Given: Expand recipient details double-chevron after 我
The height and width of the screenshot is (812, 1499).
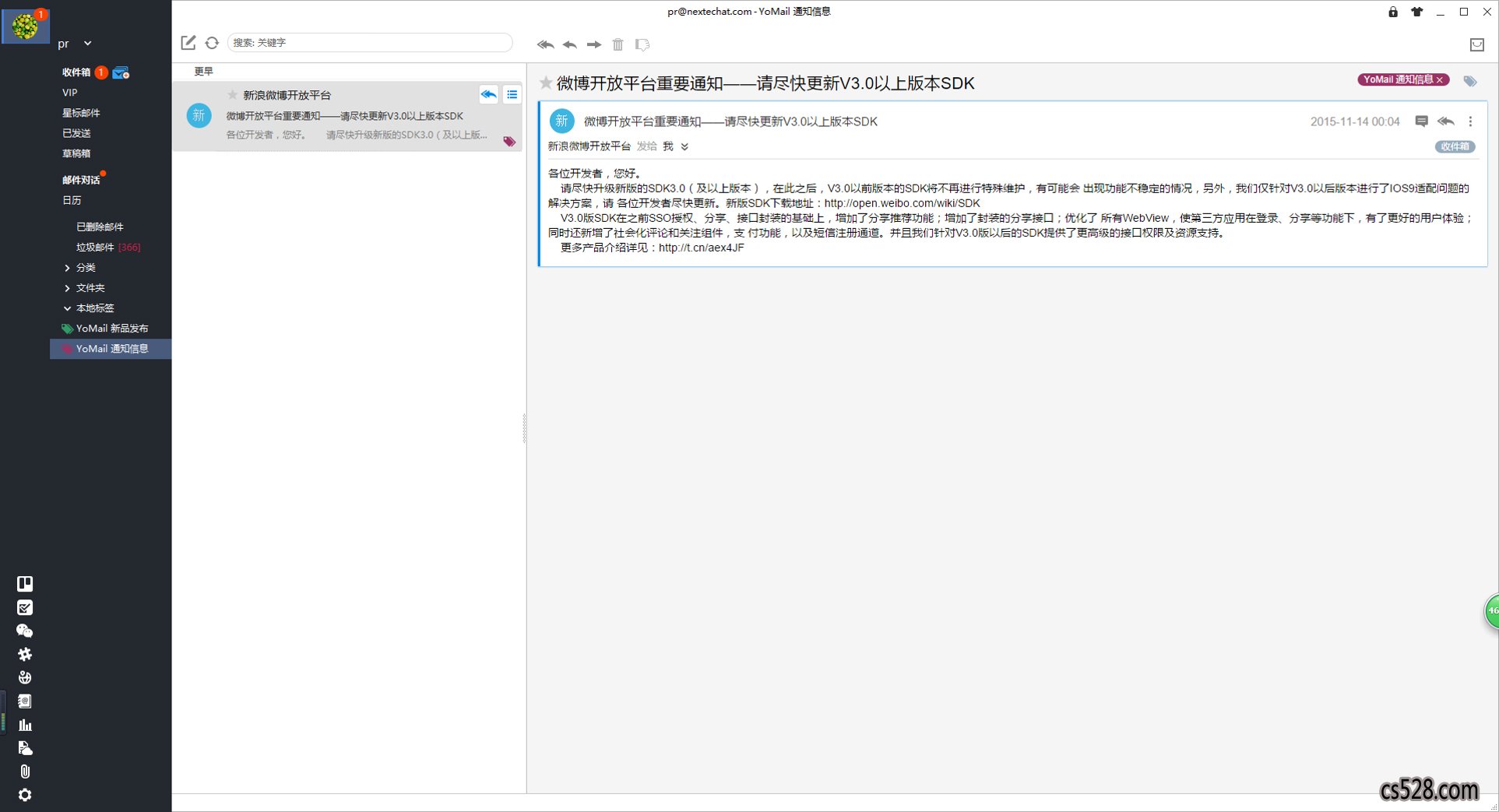Looking at the screenshot, I should click(684, 146).
